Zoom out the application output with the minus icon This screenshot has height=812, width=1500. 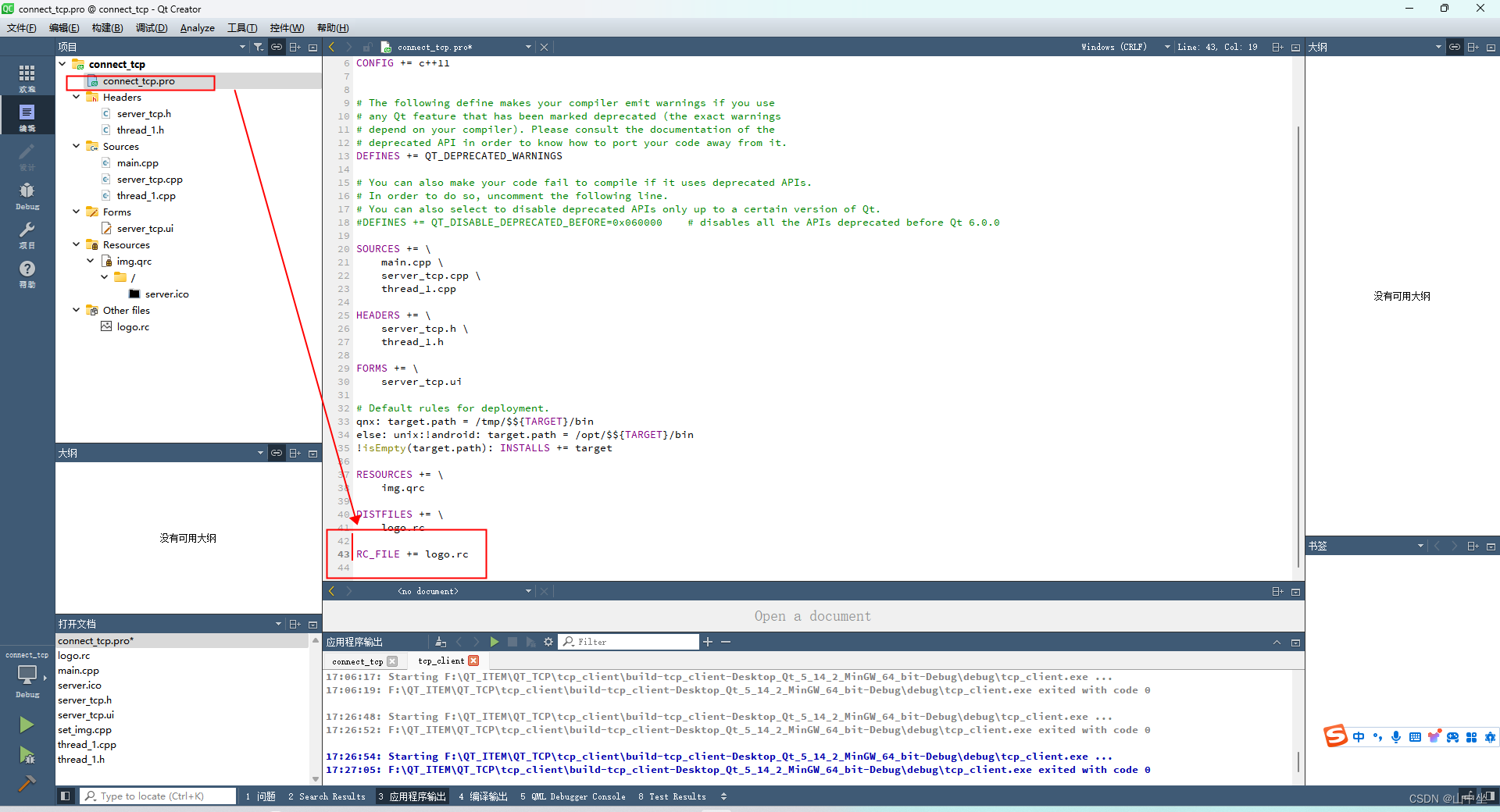(x=726, y=642)
